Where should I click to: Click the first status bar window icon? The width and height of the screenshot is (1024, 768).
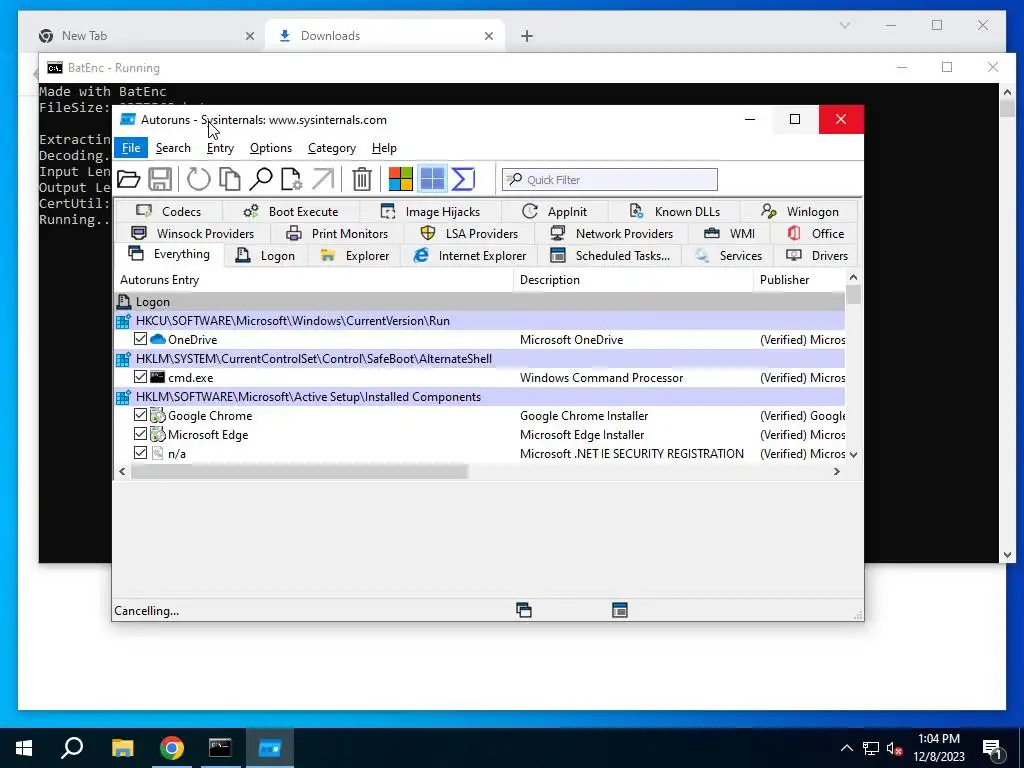tap(524, 610)
